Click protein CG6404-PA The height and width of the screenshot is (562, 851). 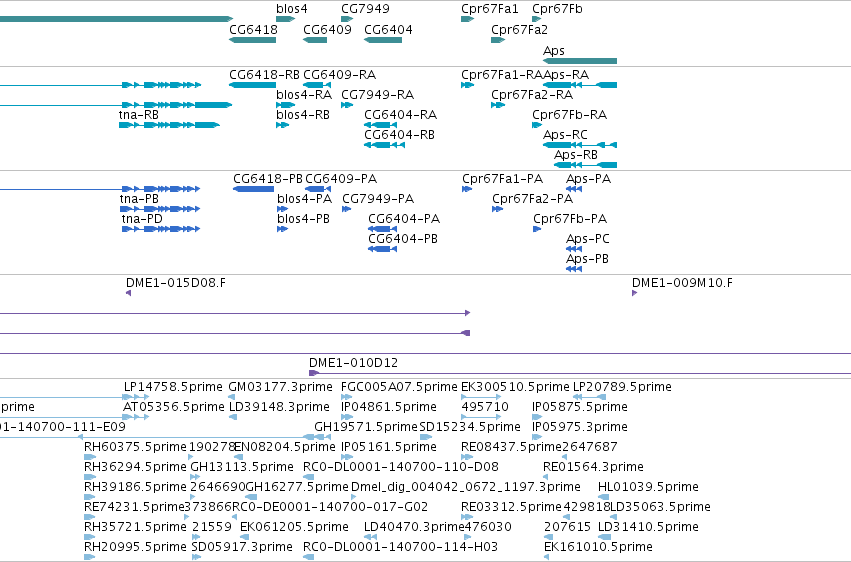tap(383, 229)
